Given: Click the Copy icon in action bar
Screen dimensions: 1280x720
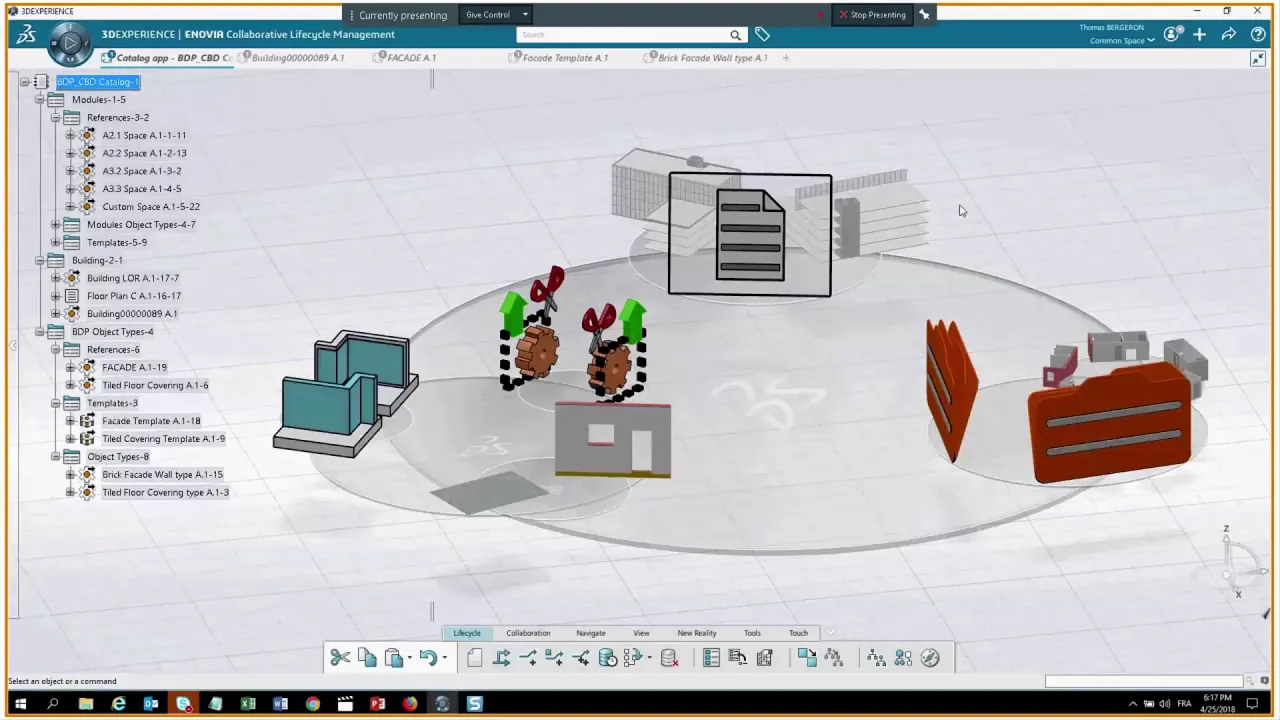Looking at the screenshot, I should (367, 658).
